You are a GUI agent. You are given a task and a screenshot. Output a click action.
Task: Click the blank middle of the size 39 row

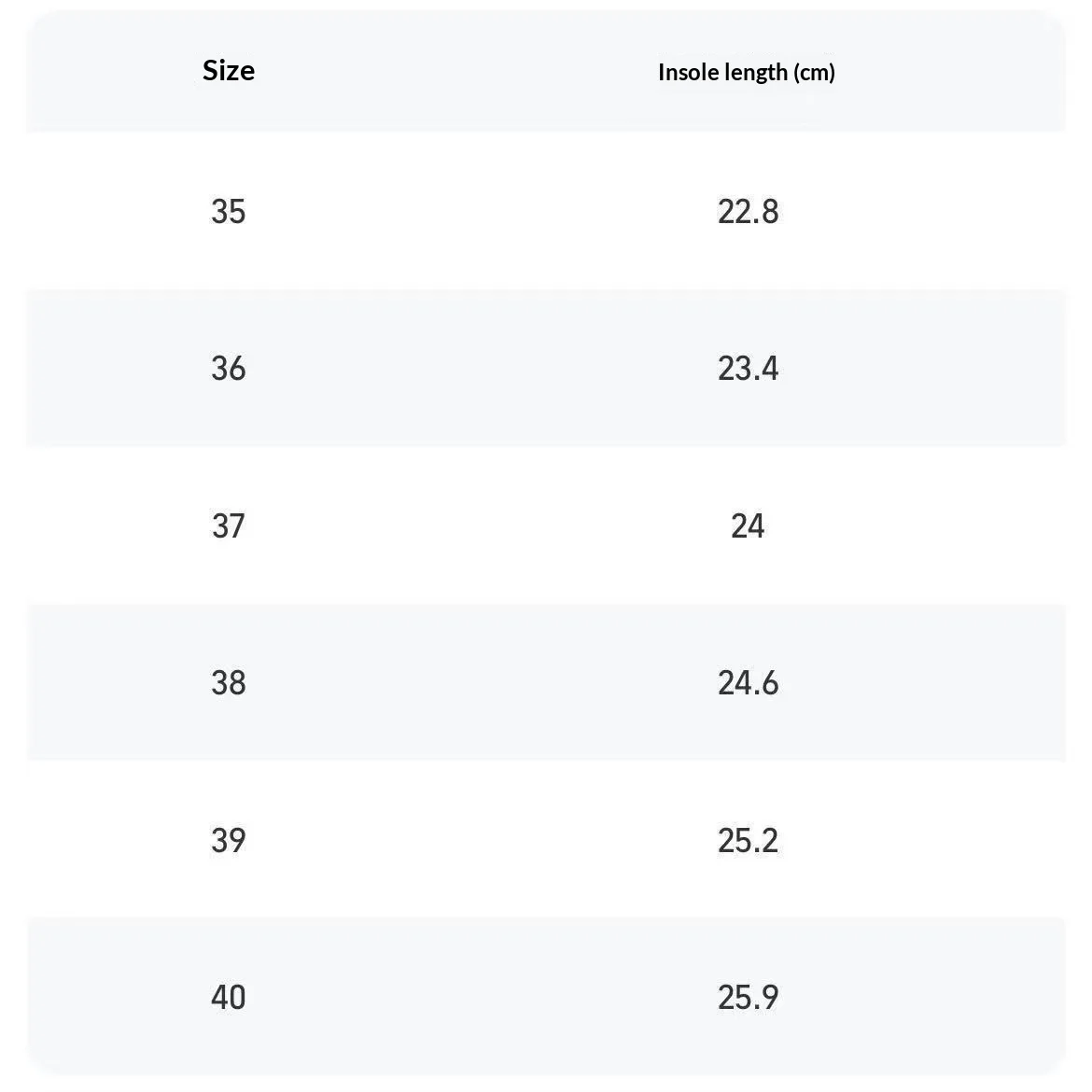click(481, 840)
